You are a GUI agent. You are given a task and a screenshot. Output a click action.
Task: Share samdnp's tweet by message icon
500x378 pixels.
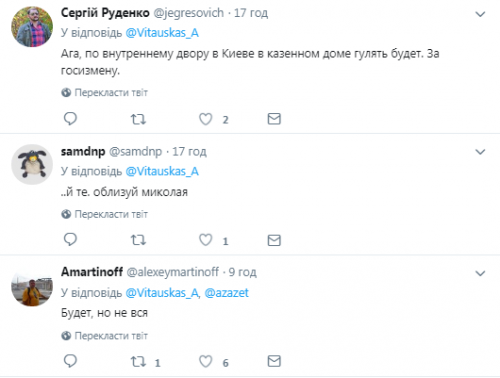tap(274, 240)
